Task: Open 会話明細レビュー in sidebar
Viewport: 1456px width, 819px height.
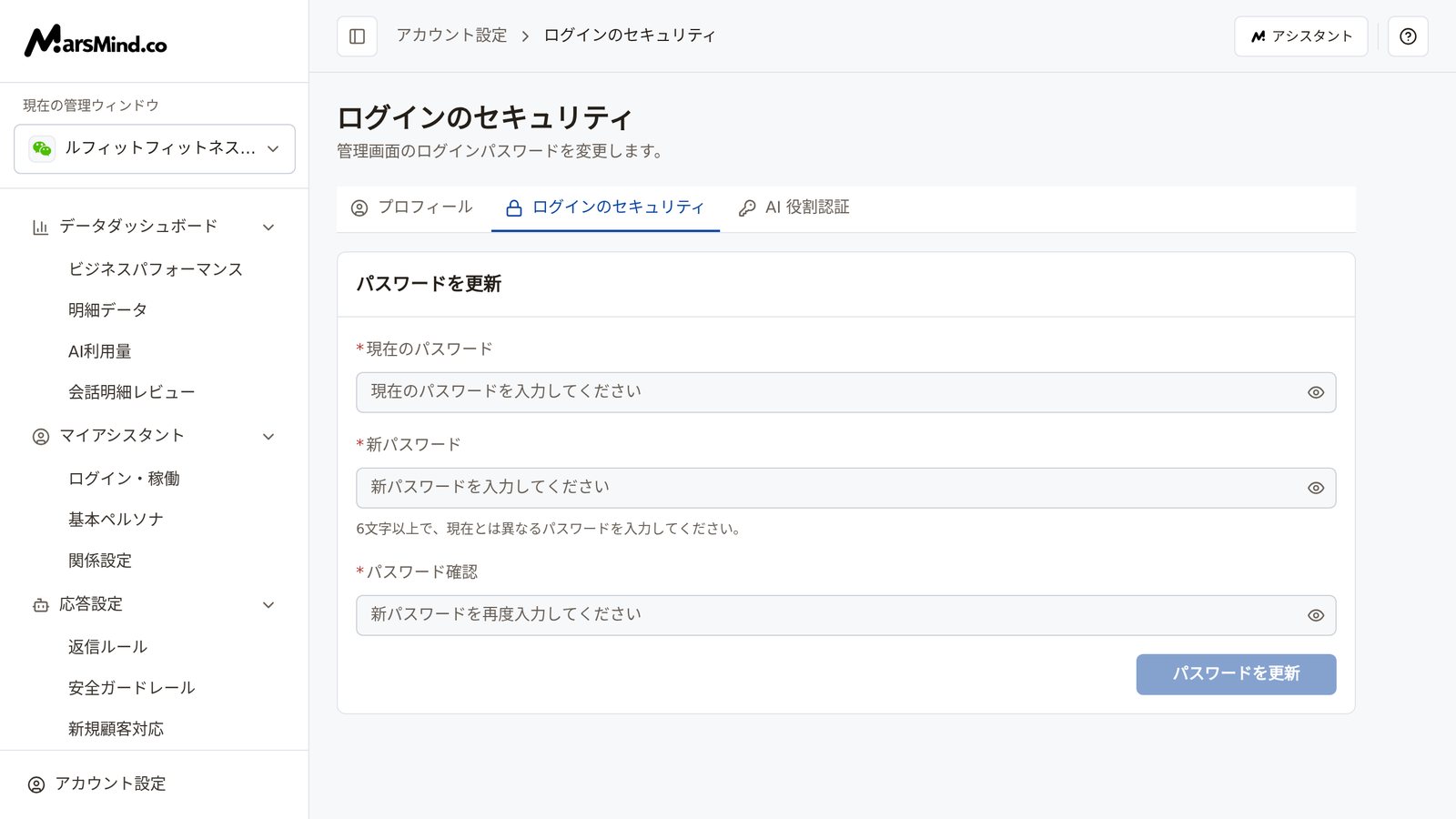Action: click(132, 392)
